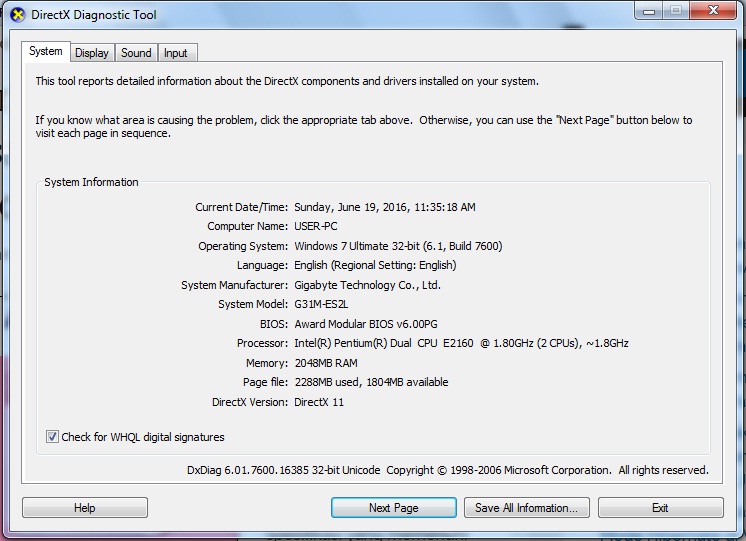The image size is (746, 541).
Task: Click the page file usage value
Action: [371, 382]
